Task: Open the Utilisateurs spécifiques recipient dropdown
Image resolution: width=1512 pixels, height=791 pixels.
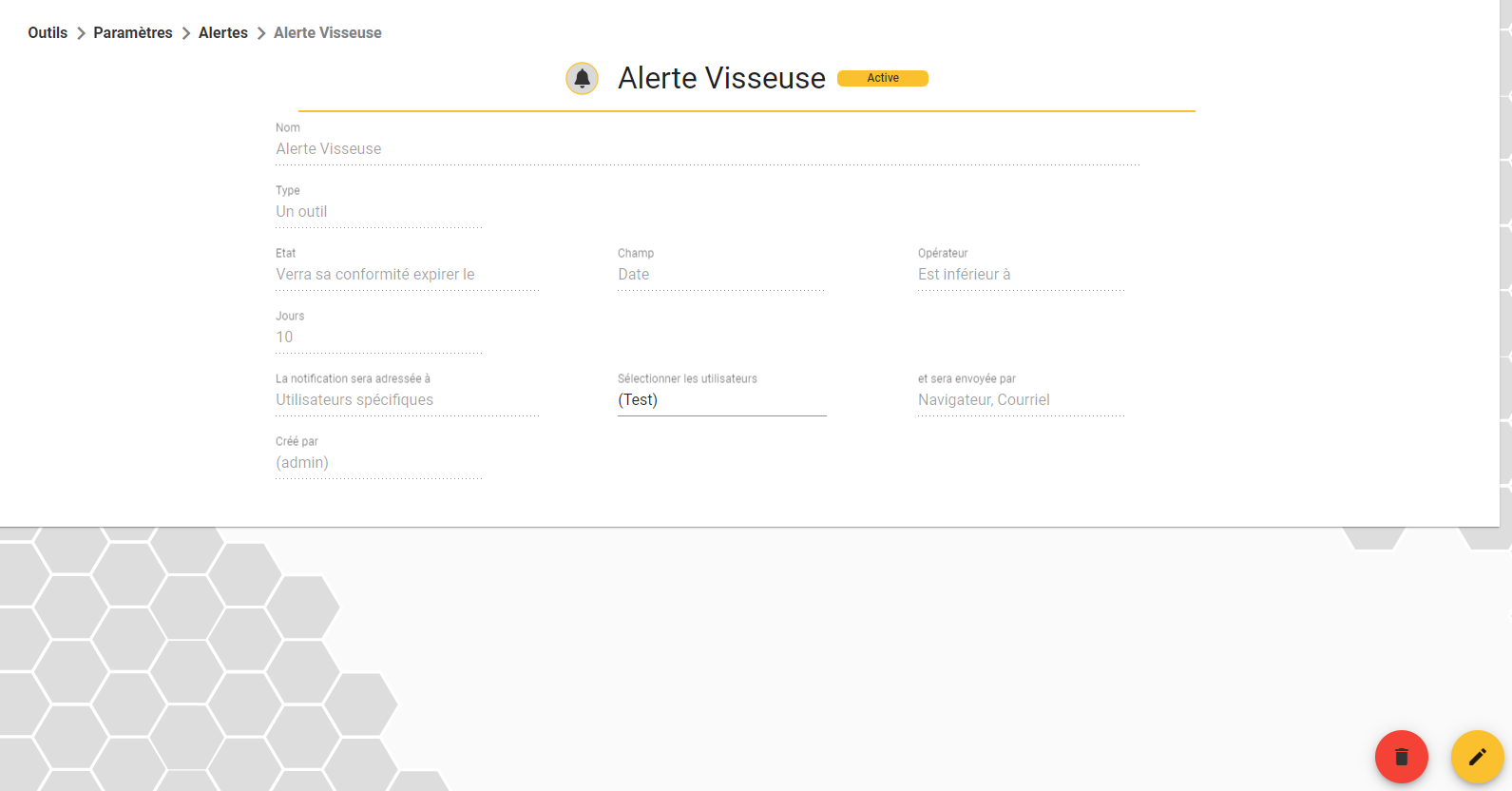Action: [x=407, y=400]
